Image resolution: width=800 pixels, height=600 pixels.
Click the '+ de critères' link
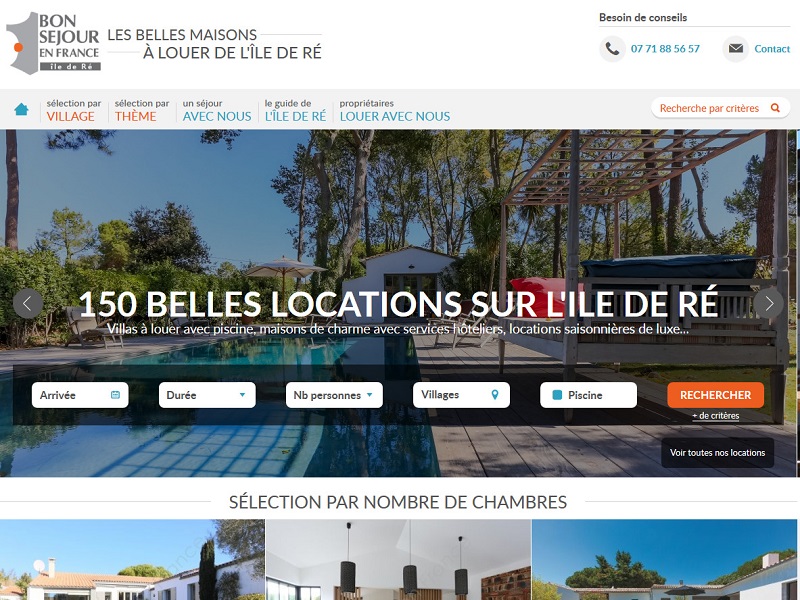(715, 416)
